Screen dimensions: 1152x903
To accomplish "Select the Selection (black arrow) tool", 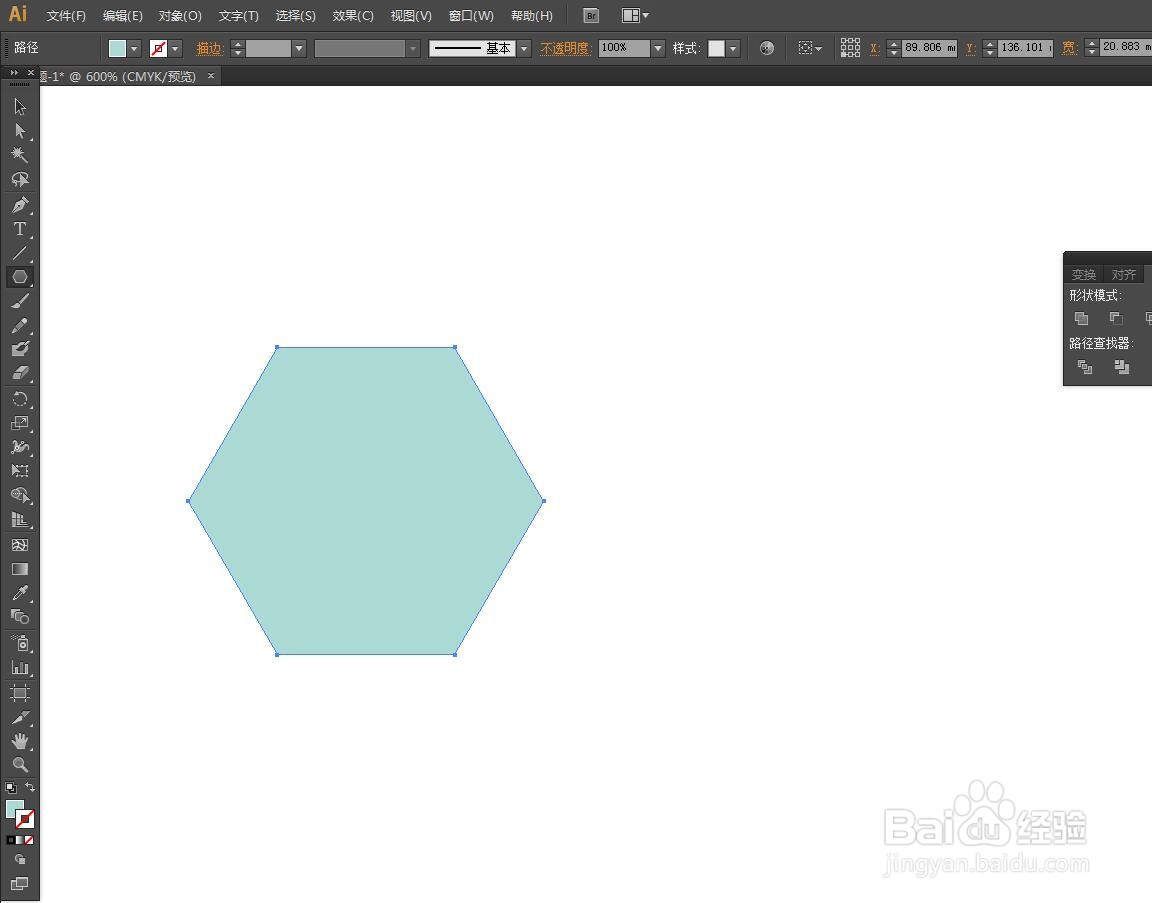I will pos(20,107).
